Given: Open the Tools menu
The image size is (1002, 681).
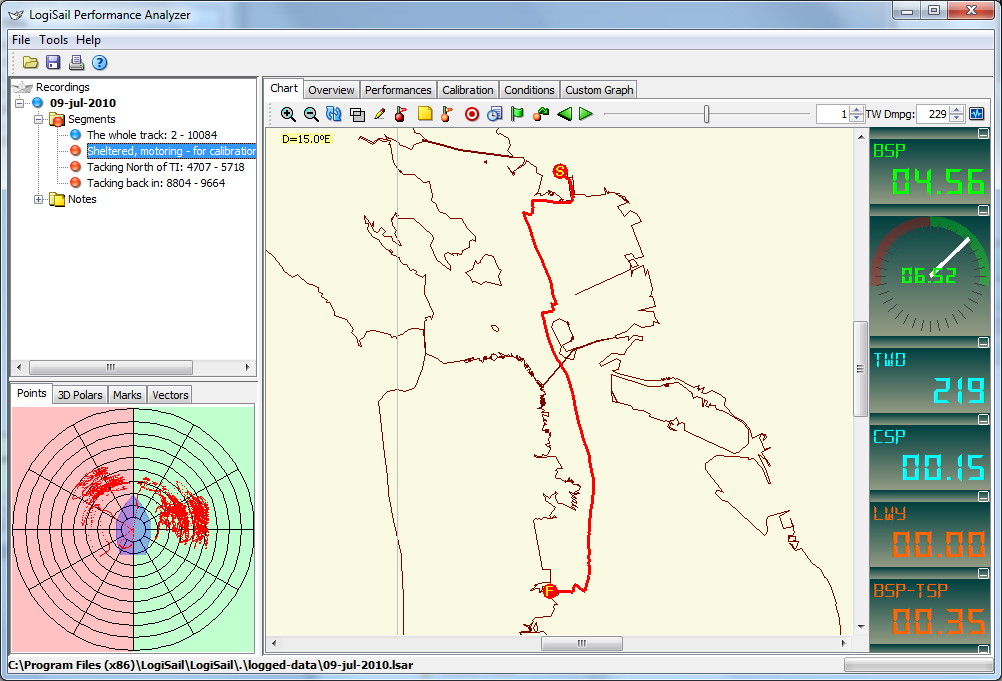Looking at the screenshot, I should pyautogui.click(x=54, y=40).
